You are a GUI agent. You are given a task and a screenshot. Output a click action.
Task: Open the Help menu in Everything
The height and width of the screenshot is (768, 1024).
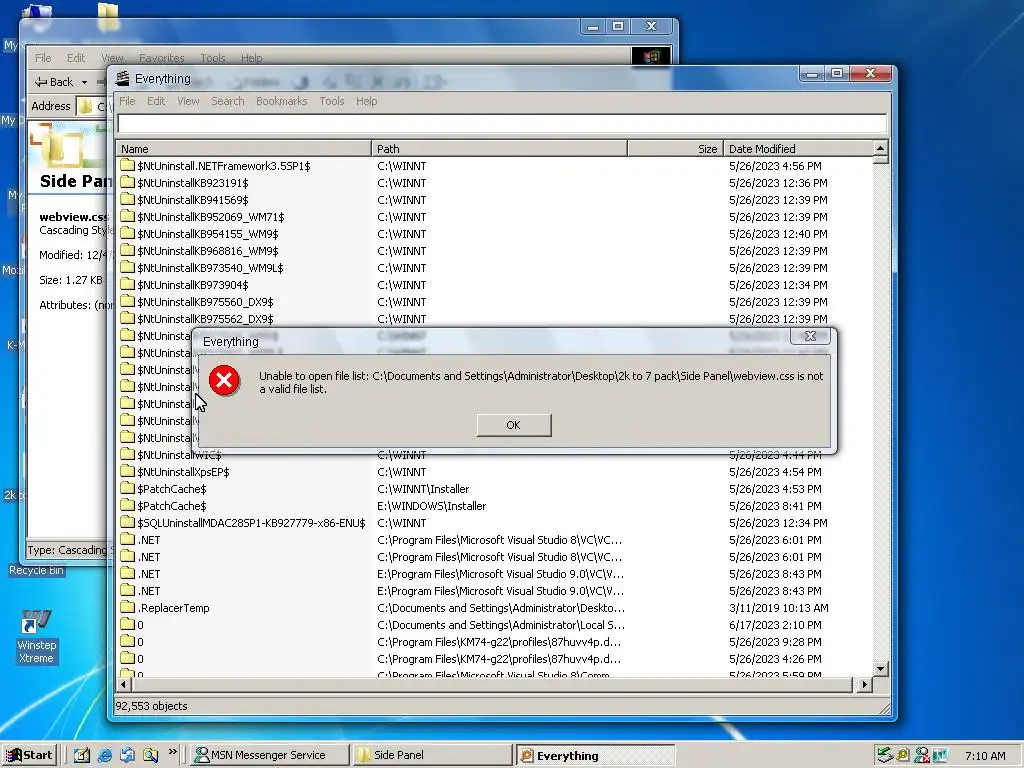366,101
